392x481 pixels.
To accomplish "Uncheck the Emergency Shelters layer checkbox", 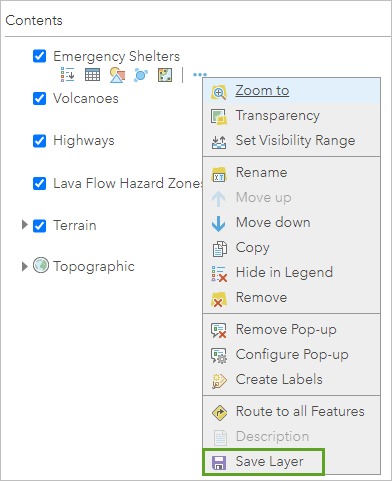I will 40,56.
